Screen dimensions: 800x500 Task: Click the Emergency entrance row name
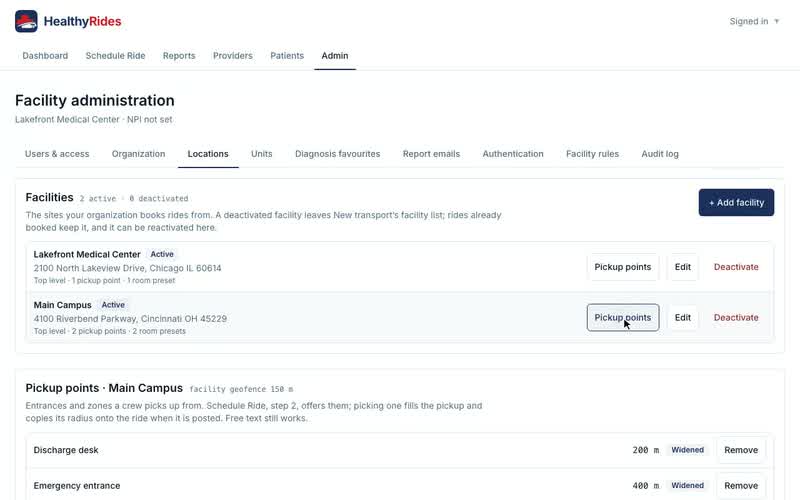[77, 486]
